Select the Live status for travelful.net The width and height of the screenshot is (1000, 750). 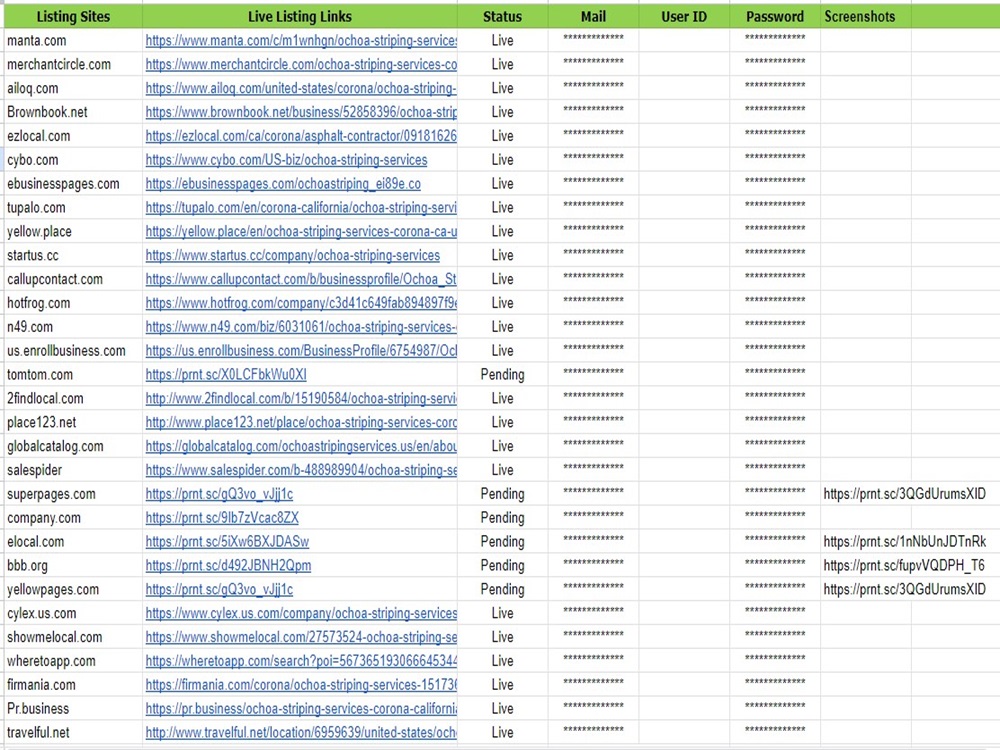tap(503, 733)
